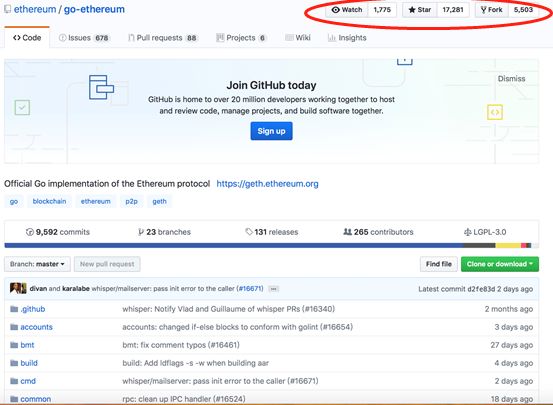Click the yellow segment of the language bar
Viewport: 553px width, 405px height.
point(509,246)
